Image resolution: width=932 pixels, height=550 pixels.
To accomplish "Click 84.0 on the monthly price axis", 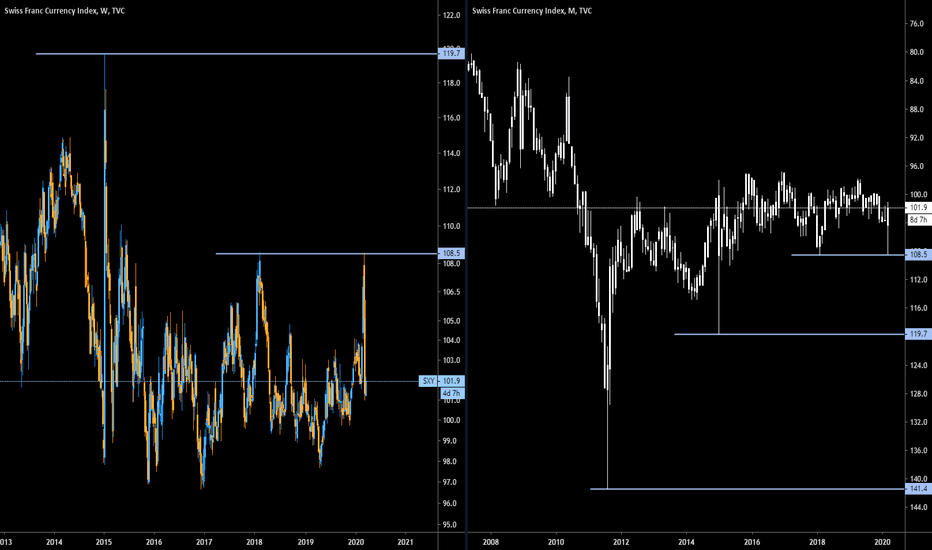I will pos(917,81).
